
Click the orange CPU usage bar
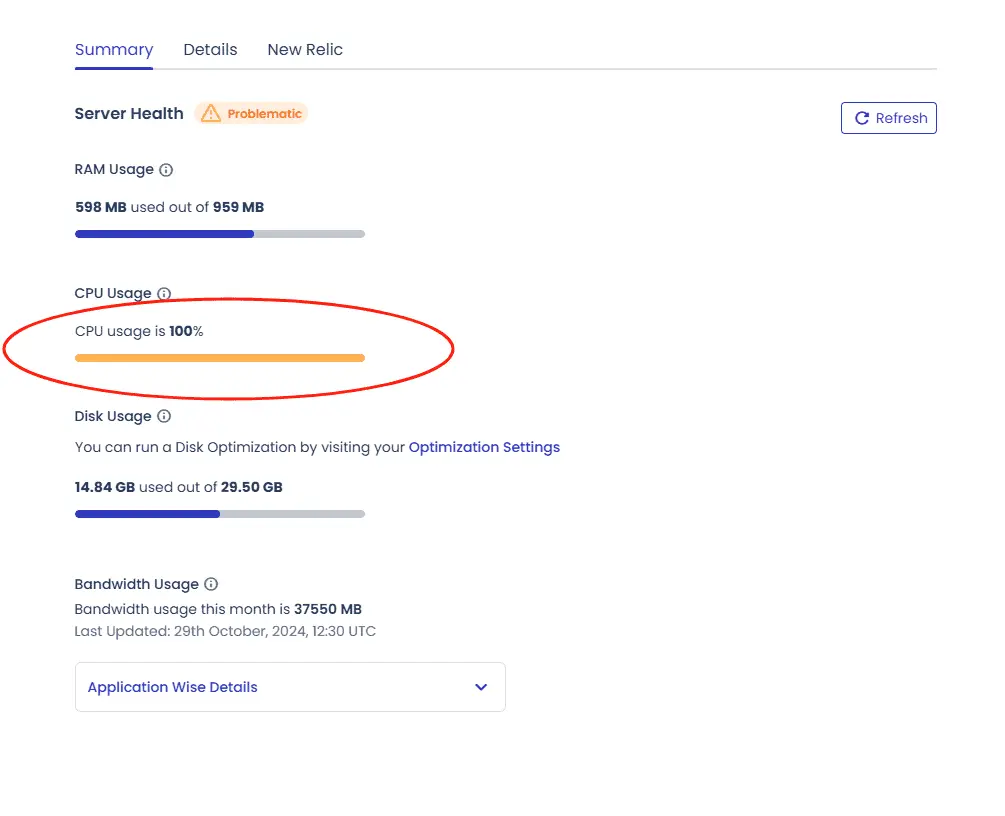click(220, 358)
